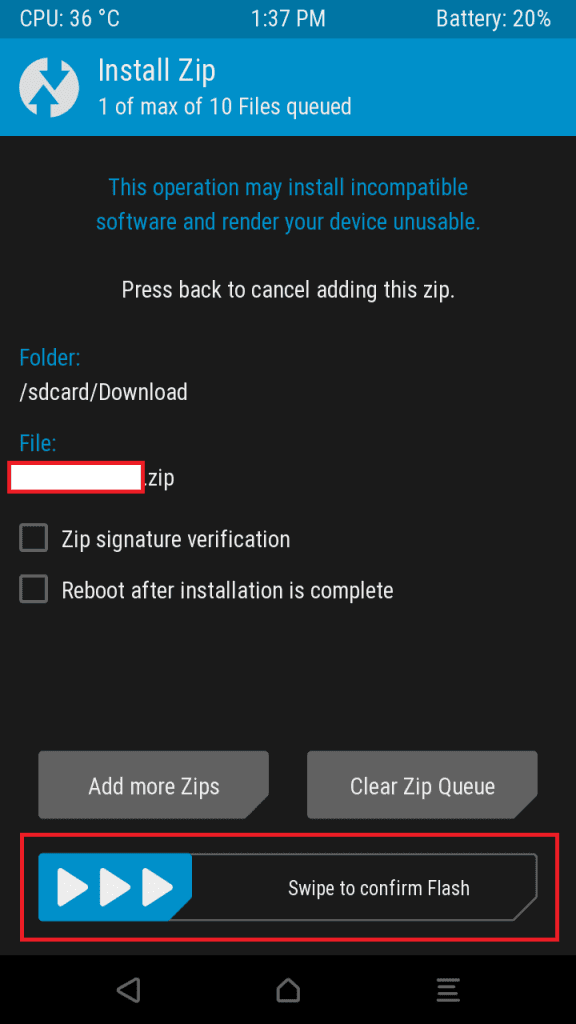Open the menu lines navigation icon
Screen dimensions: 576x1024
coord(448,990)
